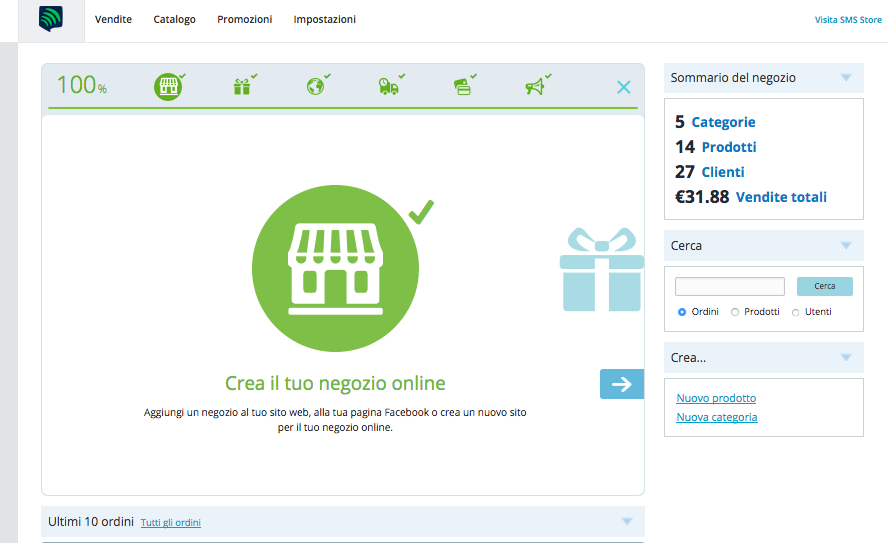Open the Impostazioni menu
This screenshot has height=543, width=888.
coord(325,19)
